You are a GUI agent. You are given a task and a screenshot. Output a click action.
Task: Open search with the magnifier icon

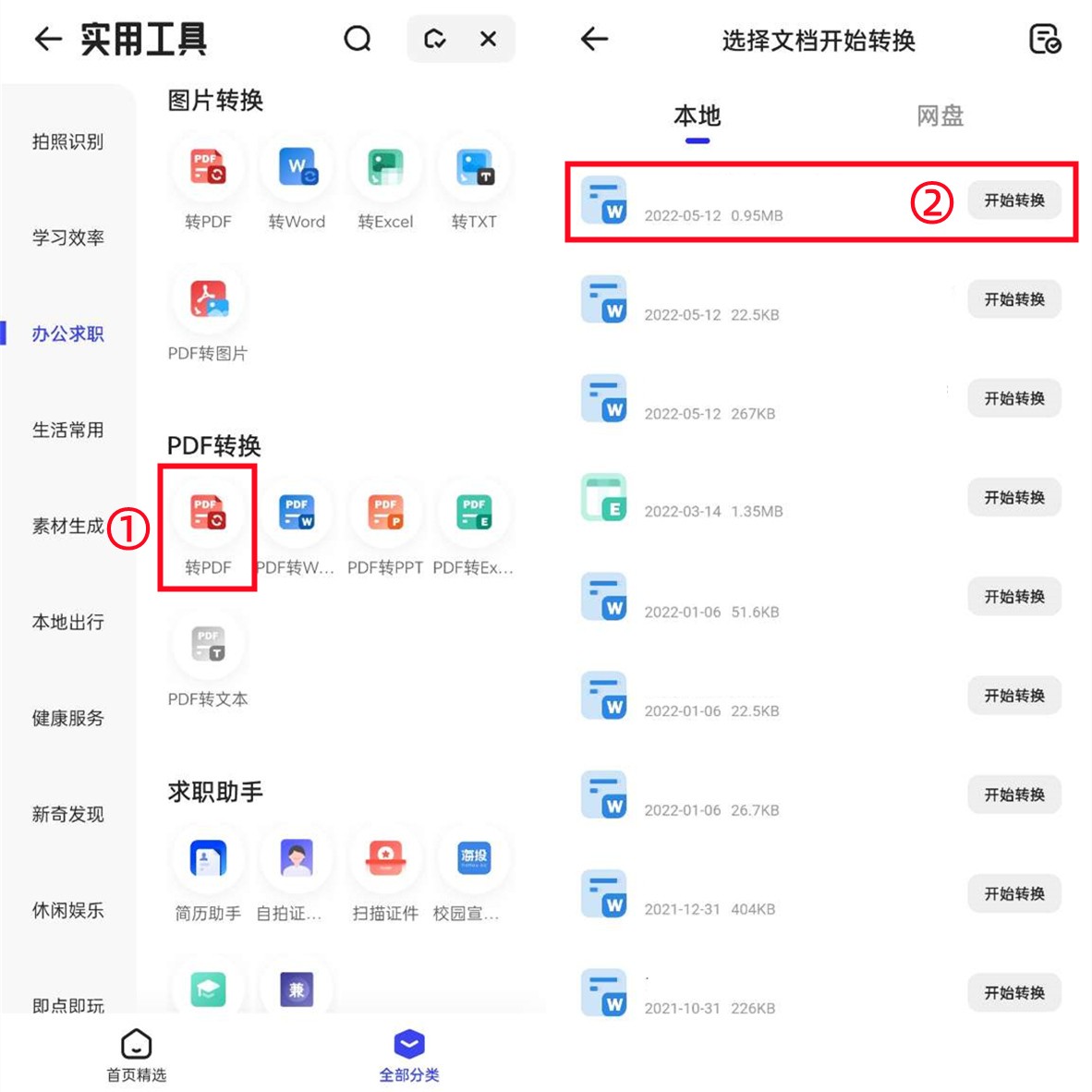click(358, 39)
